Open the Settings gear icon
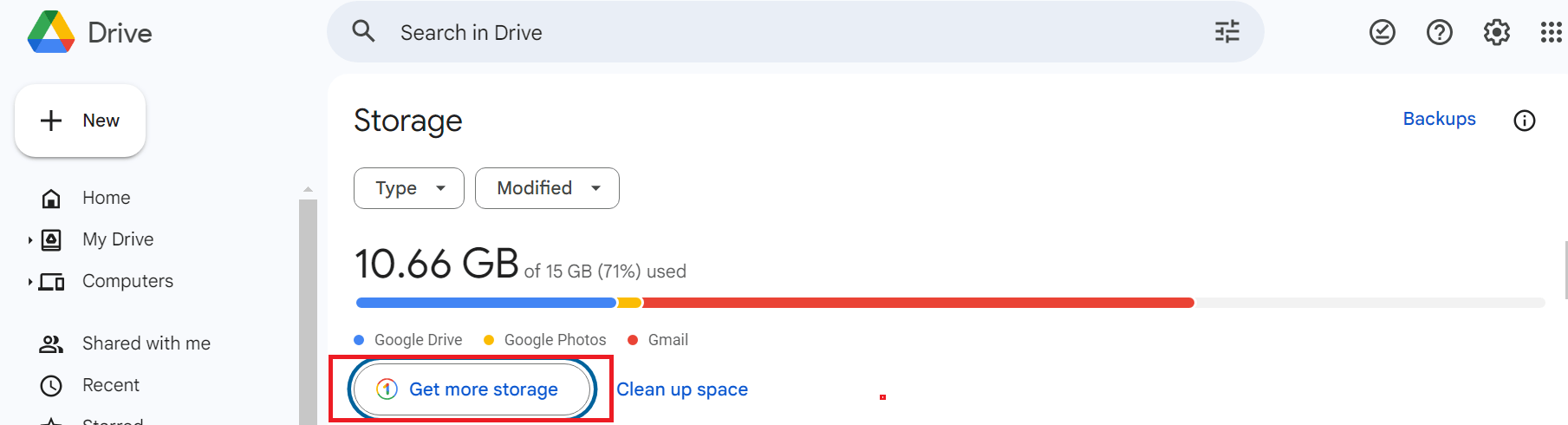Image resolution: width=1568 pixels, height=425 pixels. [1496, 33]
